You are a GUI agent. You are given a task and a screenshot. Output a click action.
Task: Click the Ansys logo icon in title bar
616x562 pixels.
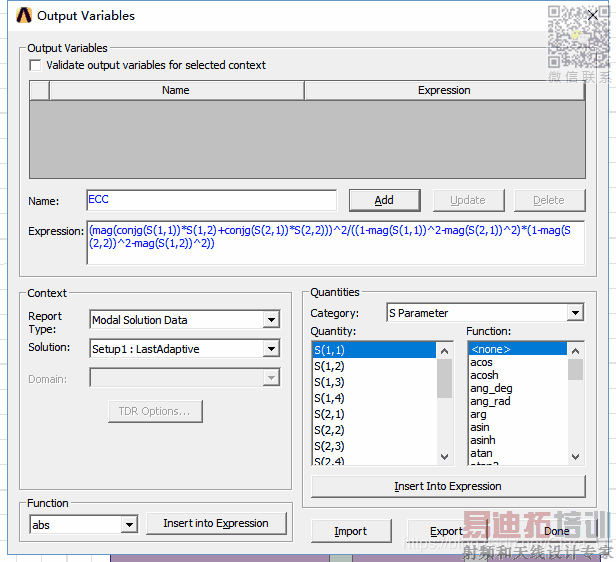(24, 15)
